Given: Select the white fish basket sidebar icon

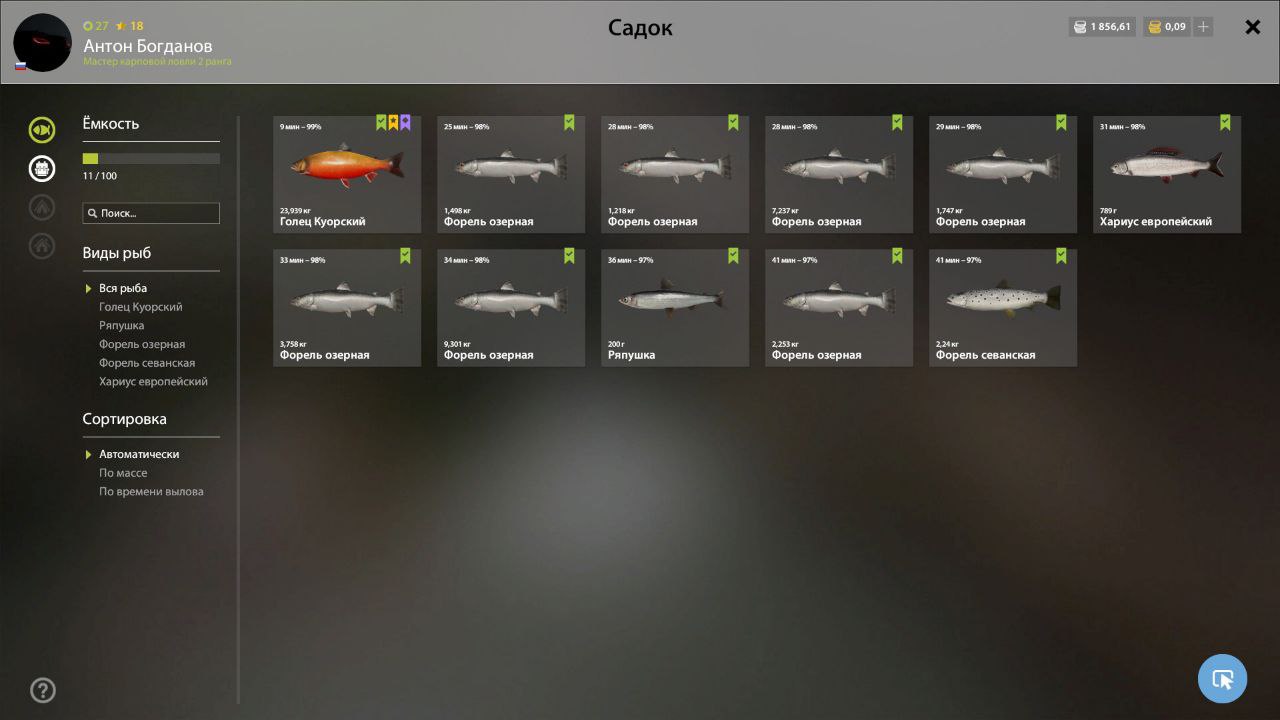Looking at the screenshot, I should (42, 168).
